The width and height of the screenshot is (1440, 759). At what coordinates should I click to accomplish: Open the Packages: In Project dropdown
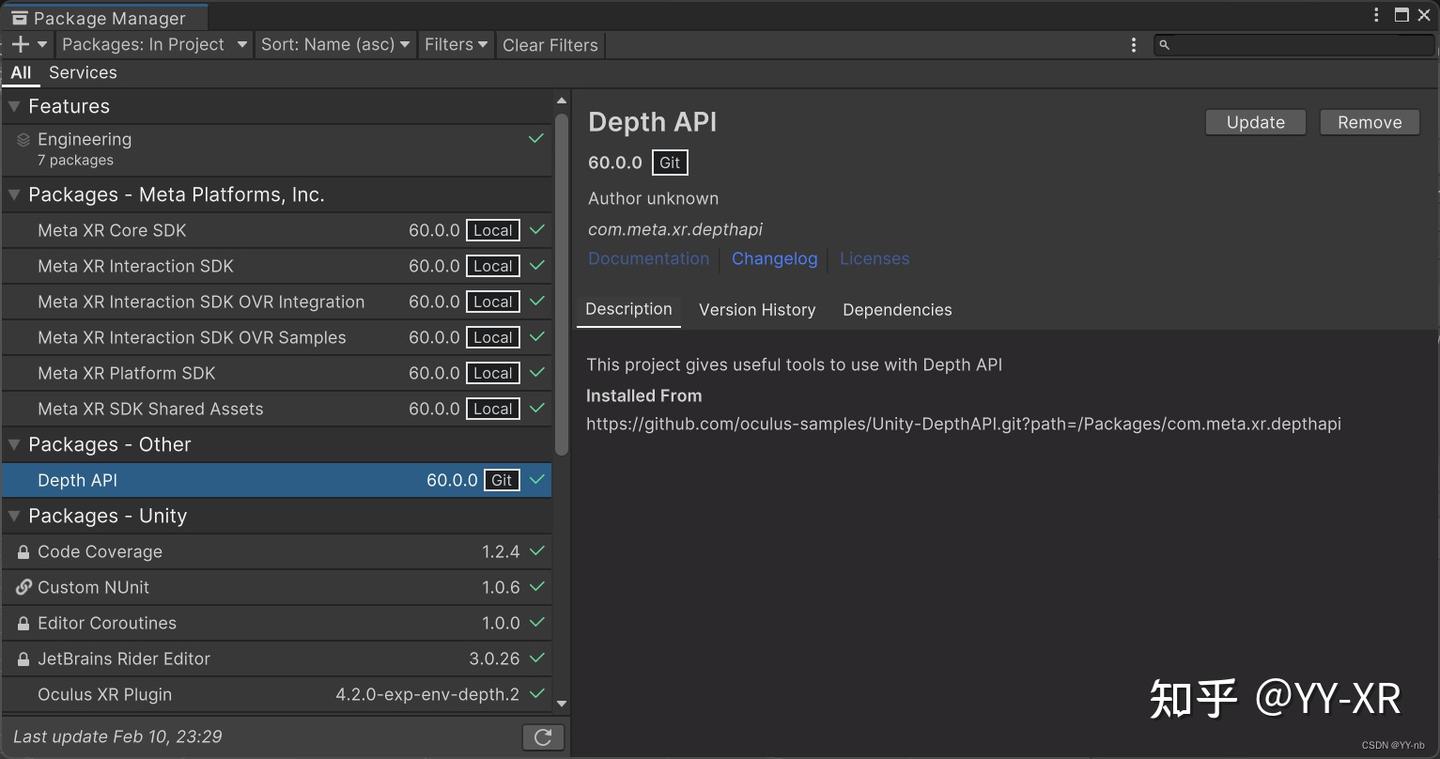tap(152, 44)
